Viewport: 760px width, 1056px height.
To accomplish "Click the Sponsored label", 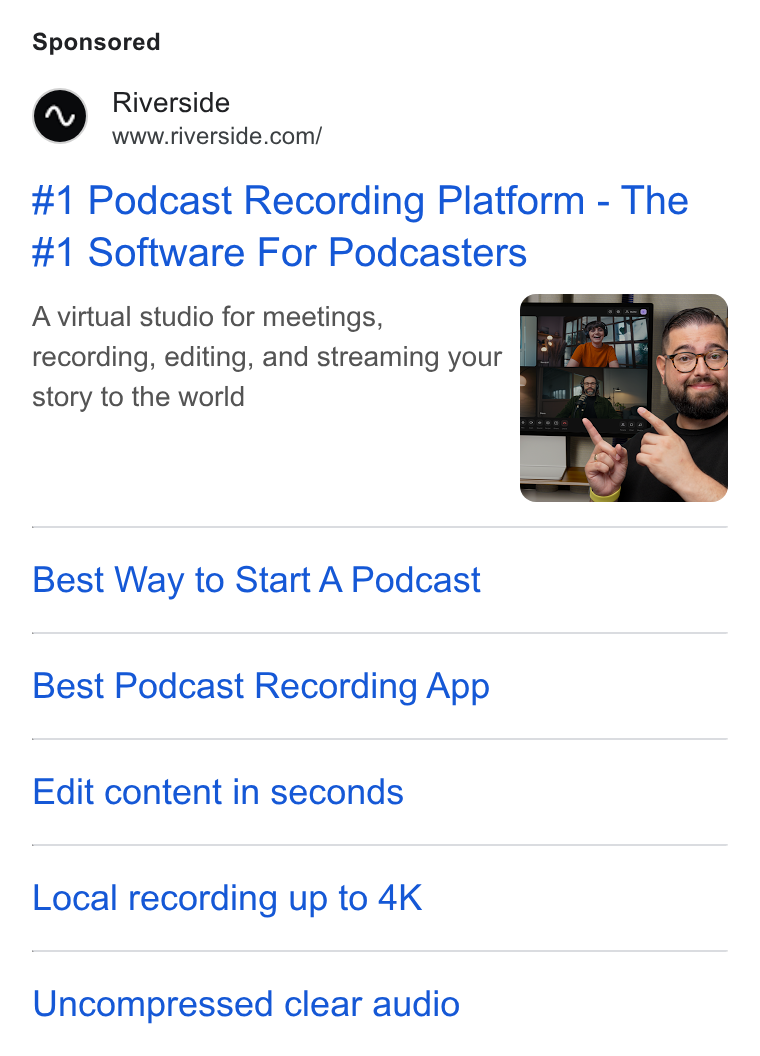I will (96, 42).
